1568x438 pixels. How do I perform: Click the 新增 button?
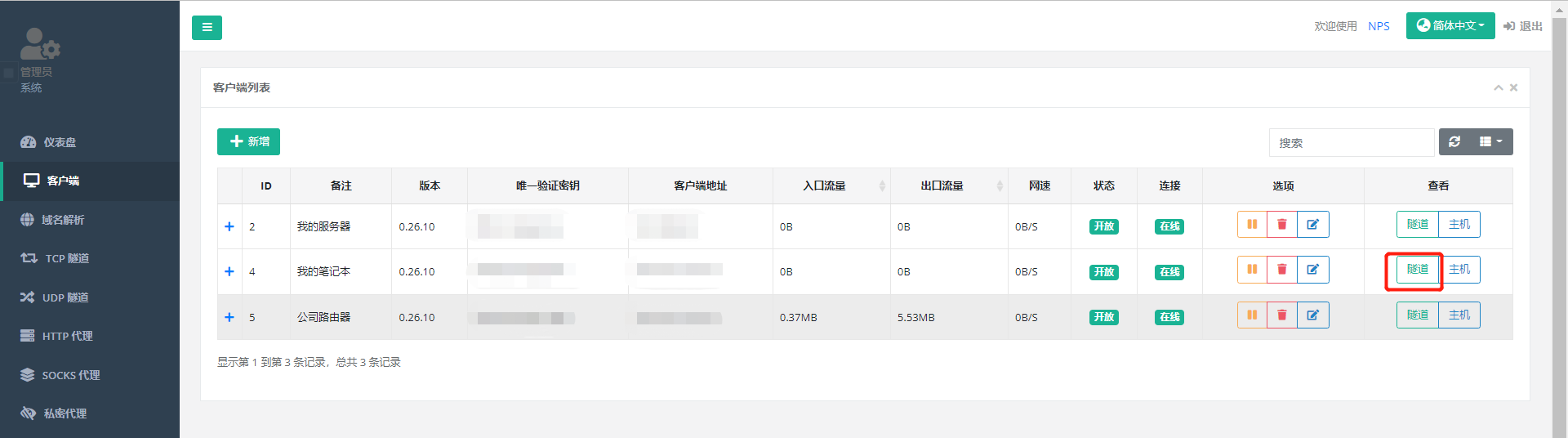point(248,141)
